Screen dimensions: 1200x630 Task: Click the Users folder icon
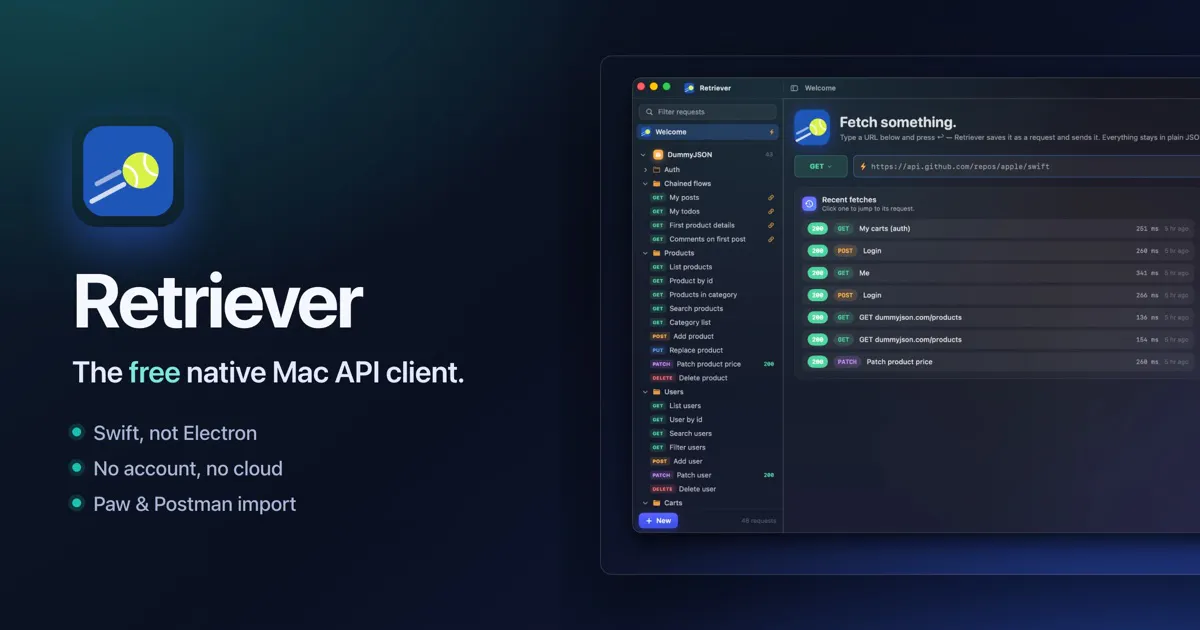[x=657, y=392]
